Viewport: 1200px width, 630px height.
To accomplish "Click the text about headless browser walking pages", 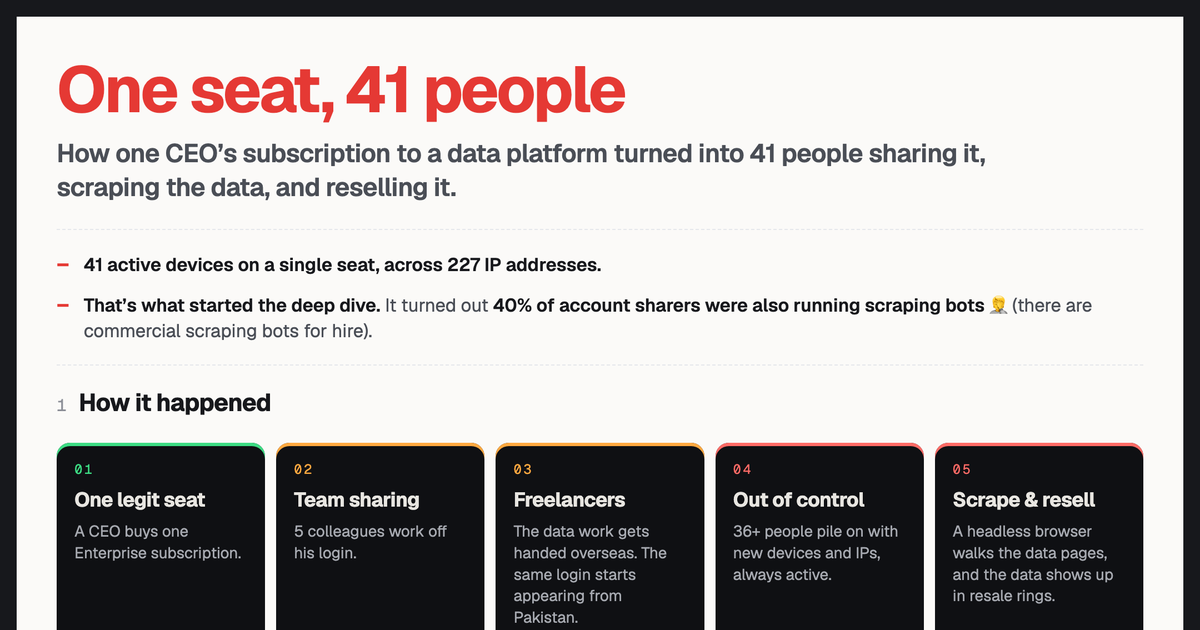I will coord(1033,564).
